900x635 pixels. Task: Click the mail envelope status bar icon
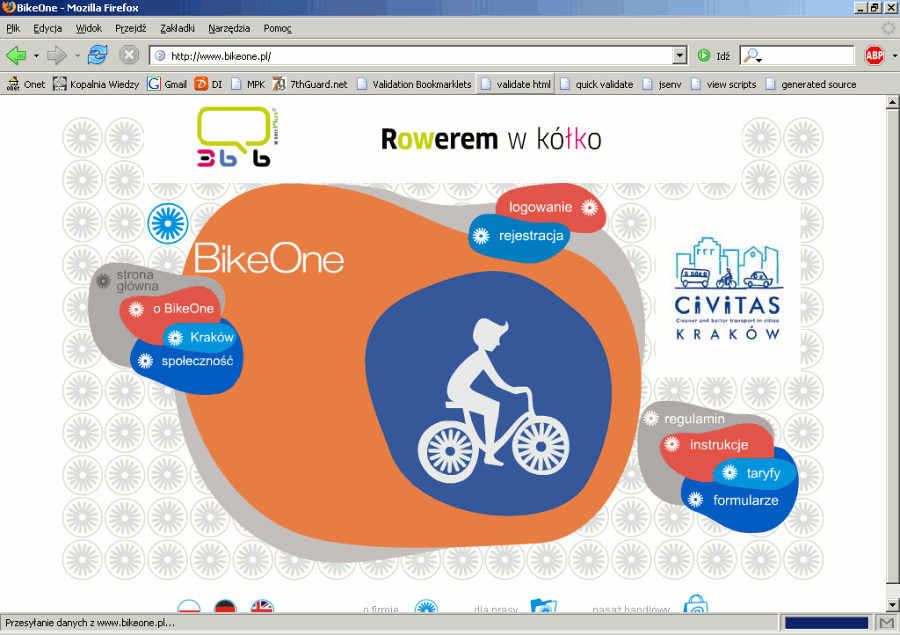click(x=887, y=623)
